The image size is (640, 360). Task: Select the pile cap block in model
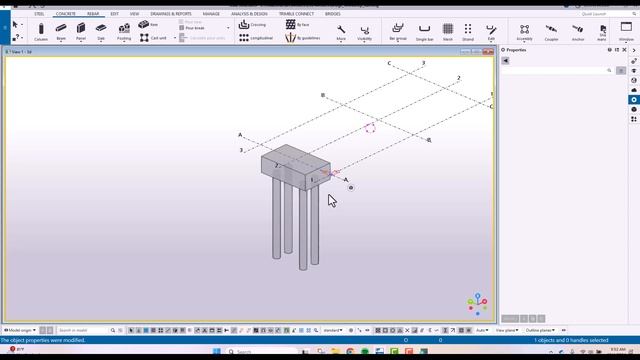[296, 167]
